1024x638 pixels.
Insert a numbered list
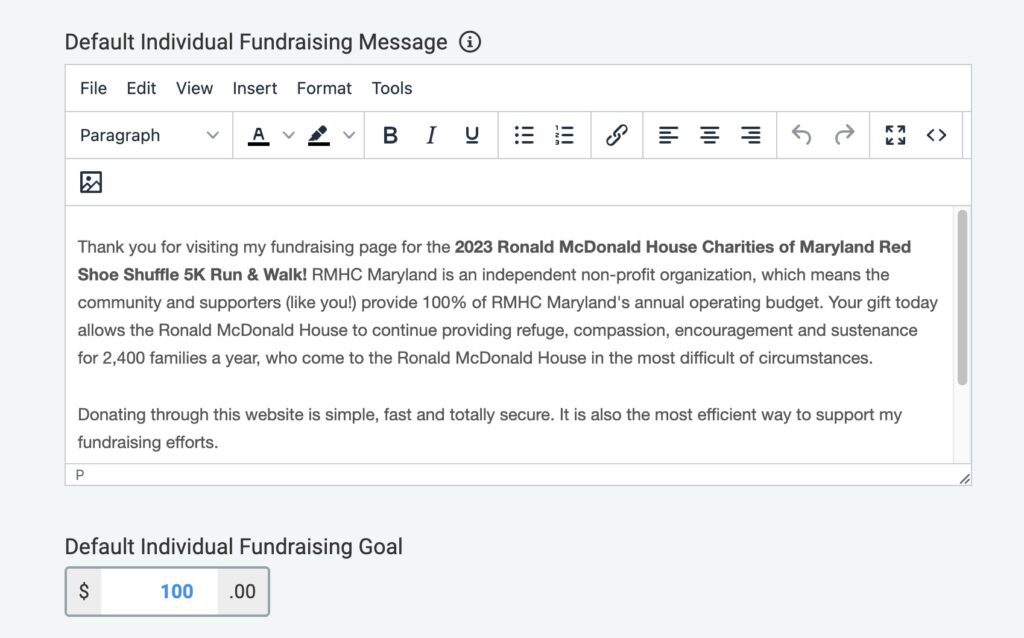[564, 135]
